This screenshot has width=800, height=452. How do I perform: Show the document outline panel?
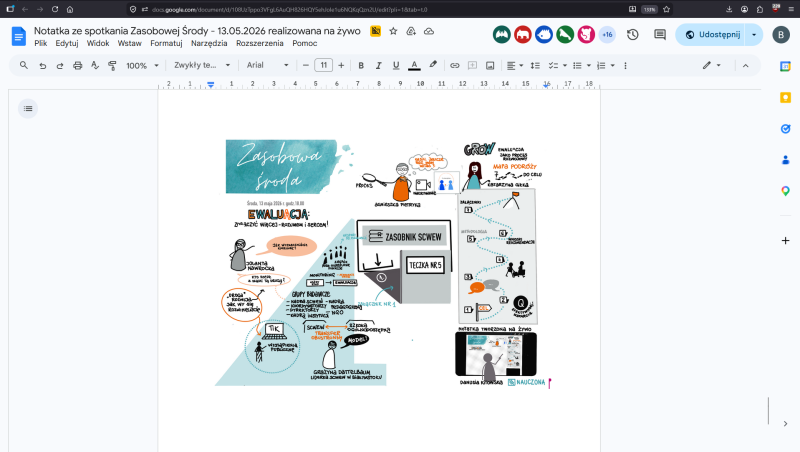pos(28,109)
